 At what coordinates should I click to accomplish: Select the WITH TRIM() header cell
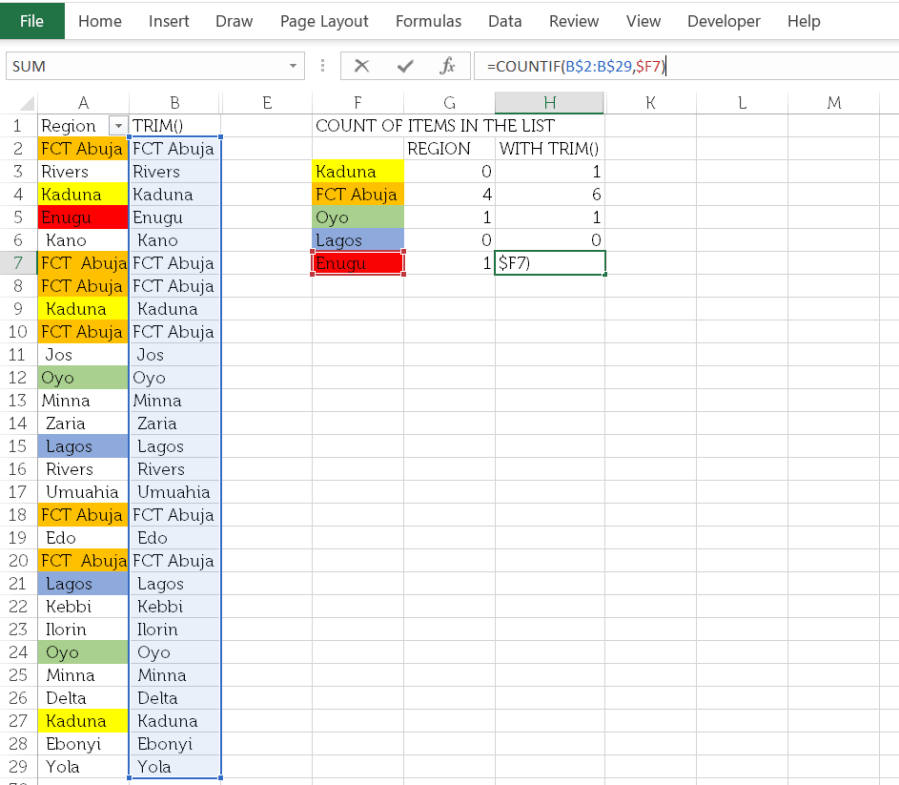click(549, 149)
